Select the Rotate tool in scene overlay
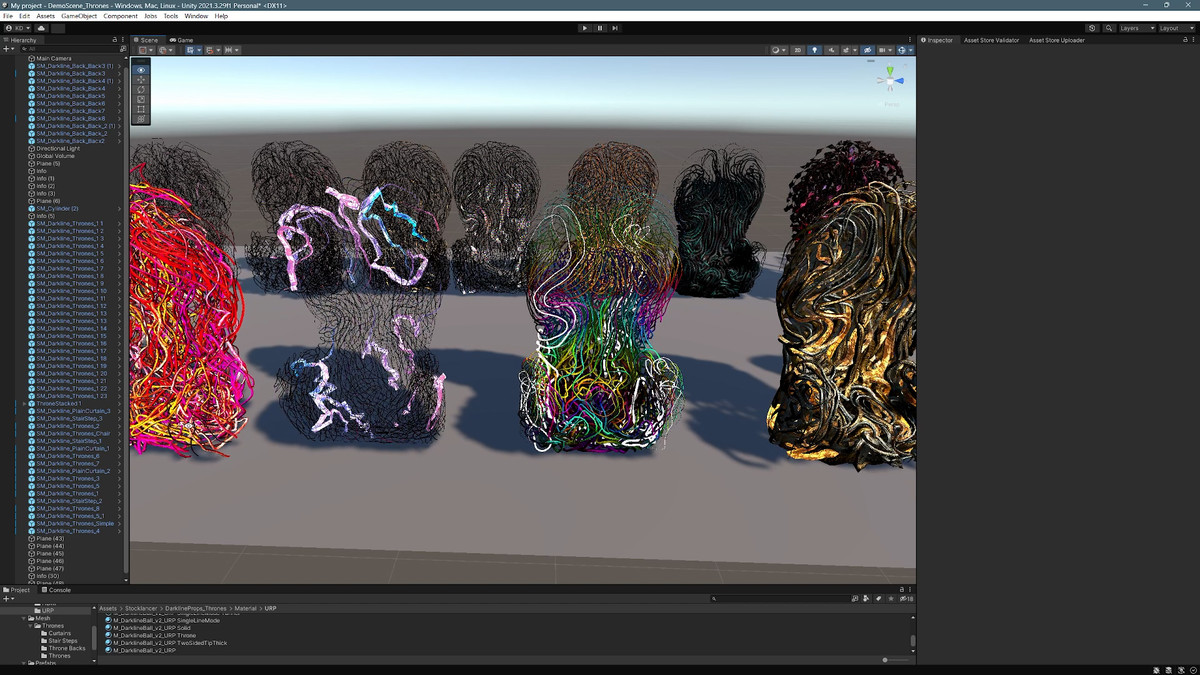The height and width of the screenshot is (675, 1200). click(x=141, y=89)
